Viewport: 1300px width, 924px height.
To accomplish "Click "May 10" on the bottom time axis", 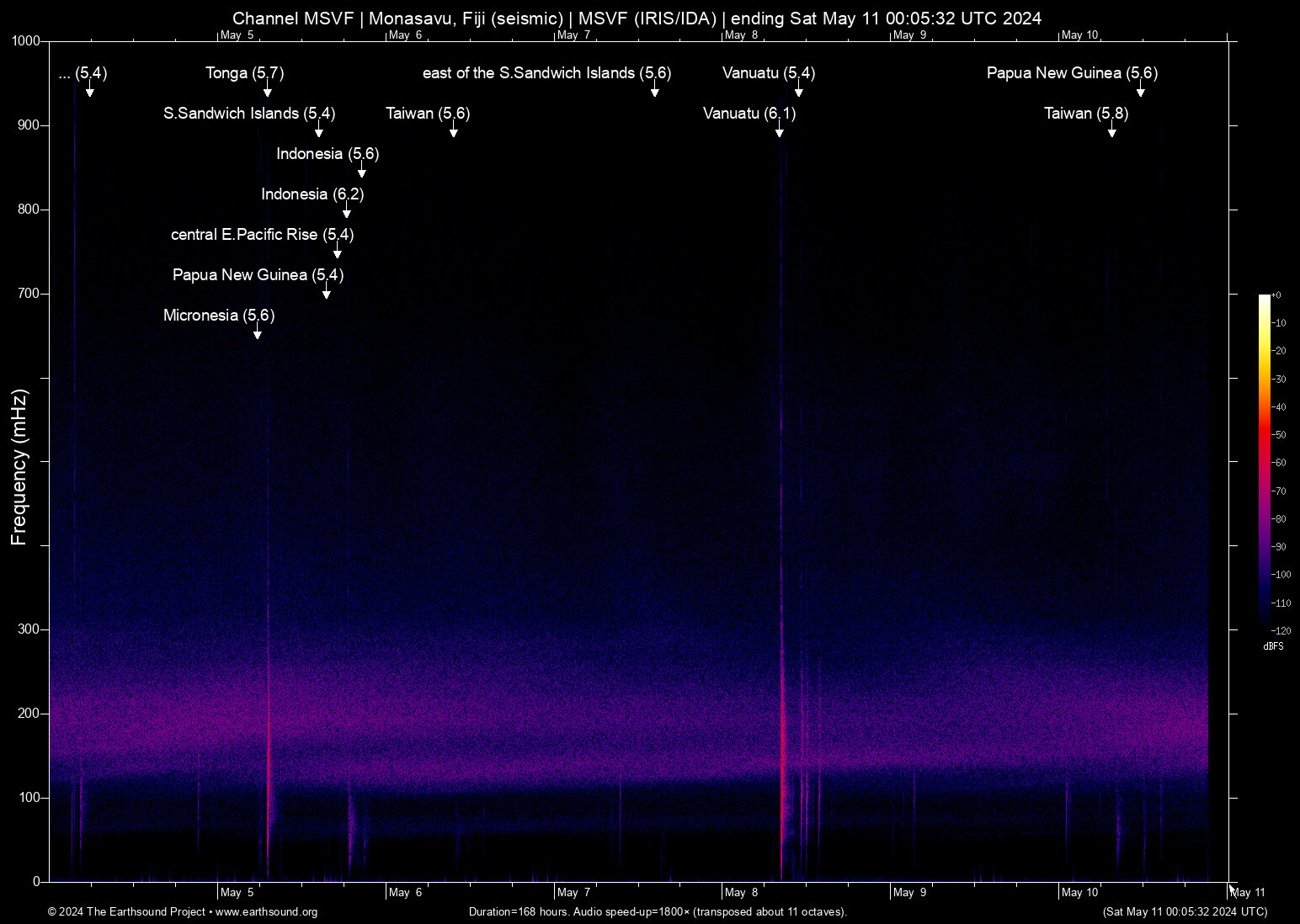I will click(1080, 893).
